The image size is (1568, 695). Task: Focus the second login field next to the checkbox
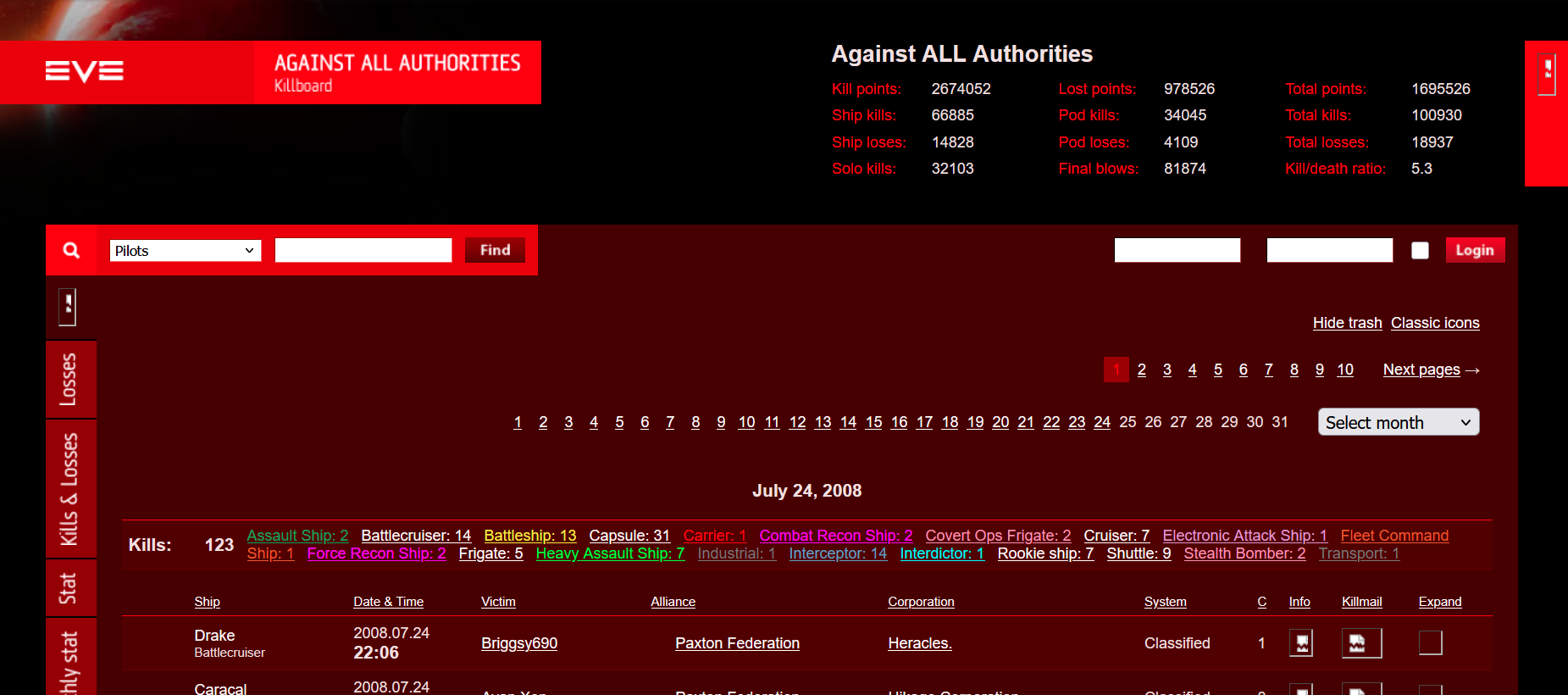pyautogui.click(x=1330, y=250)
